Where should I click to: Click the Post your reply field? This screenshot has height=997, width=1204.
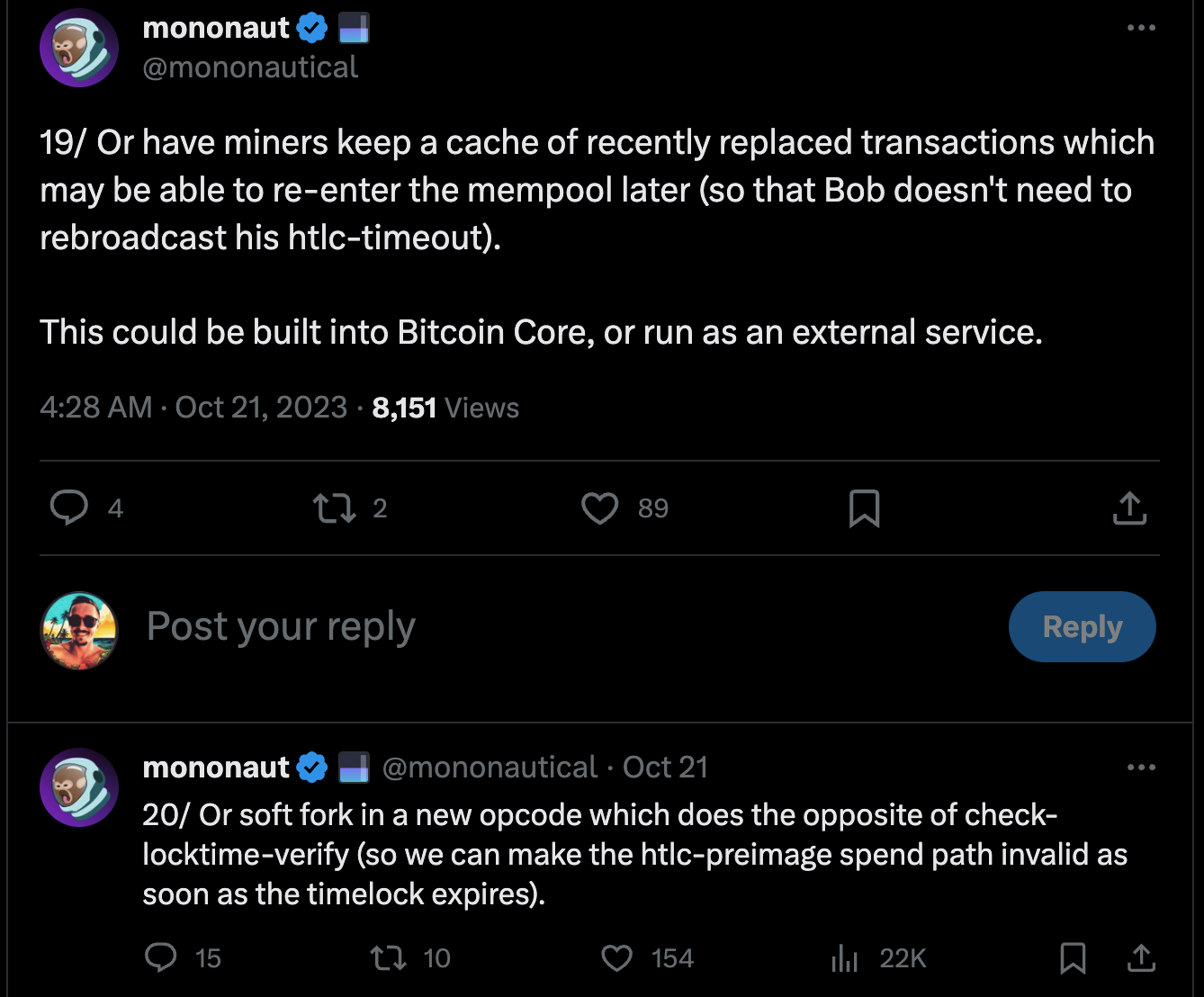pyautogui.click(x=540, y=626)
